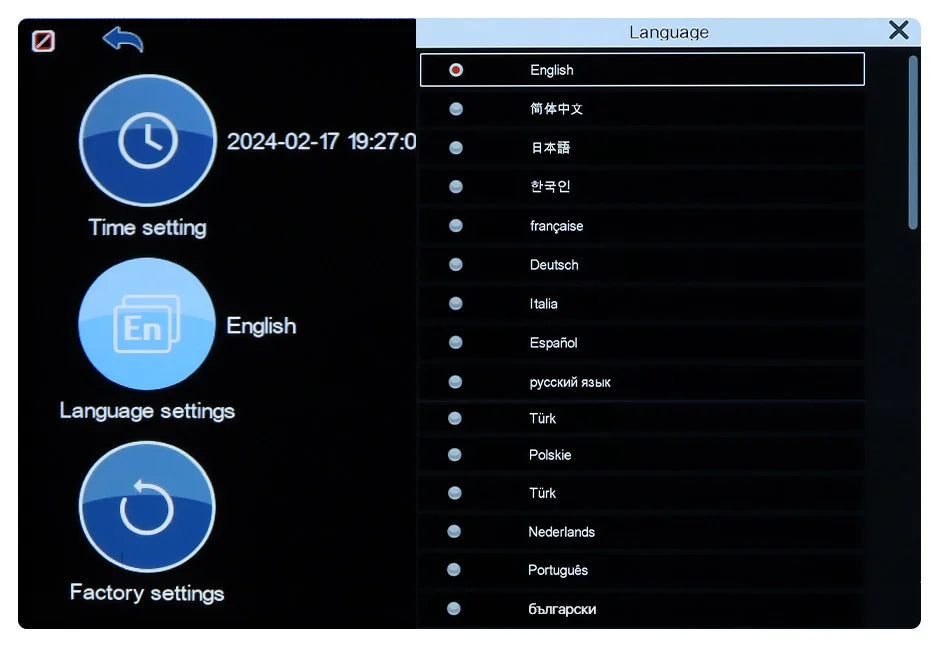This screenshot has width=940, height=649.
Task: Click the Factory settings reset icon
Action: 147,508
